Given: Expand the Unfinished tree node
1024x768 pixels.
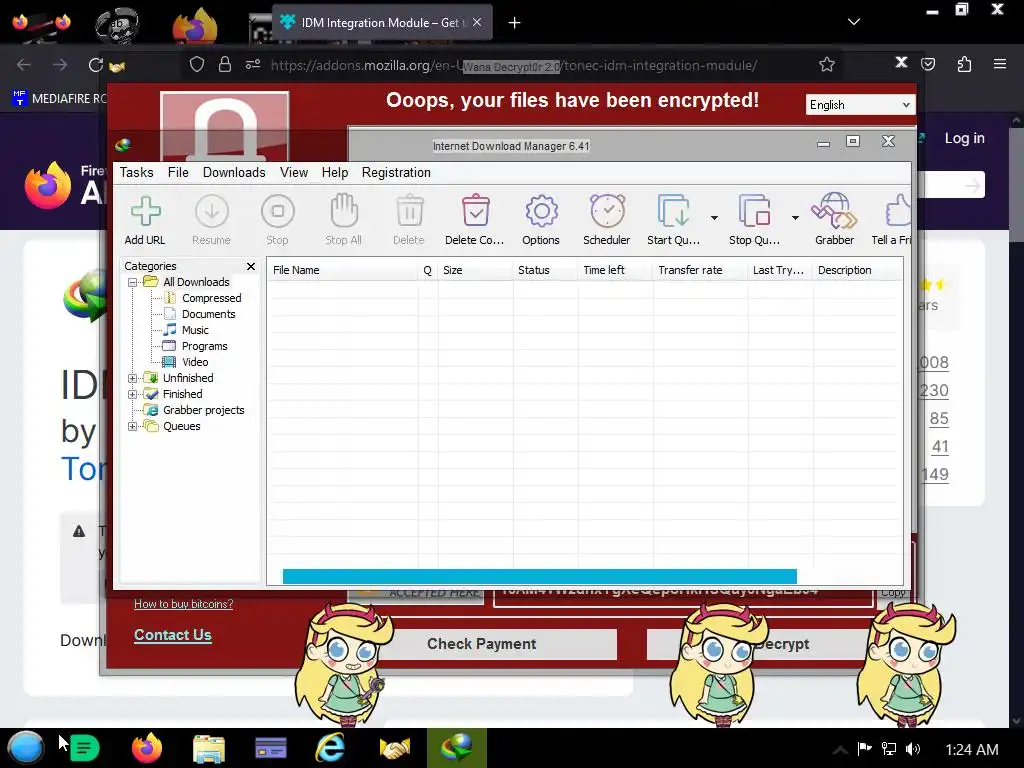Looking at the screenshot, I should click(133, 379).
